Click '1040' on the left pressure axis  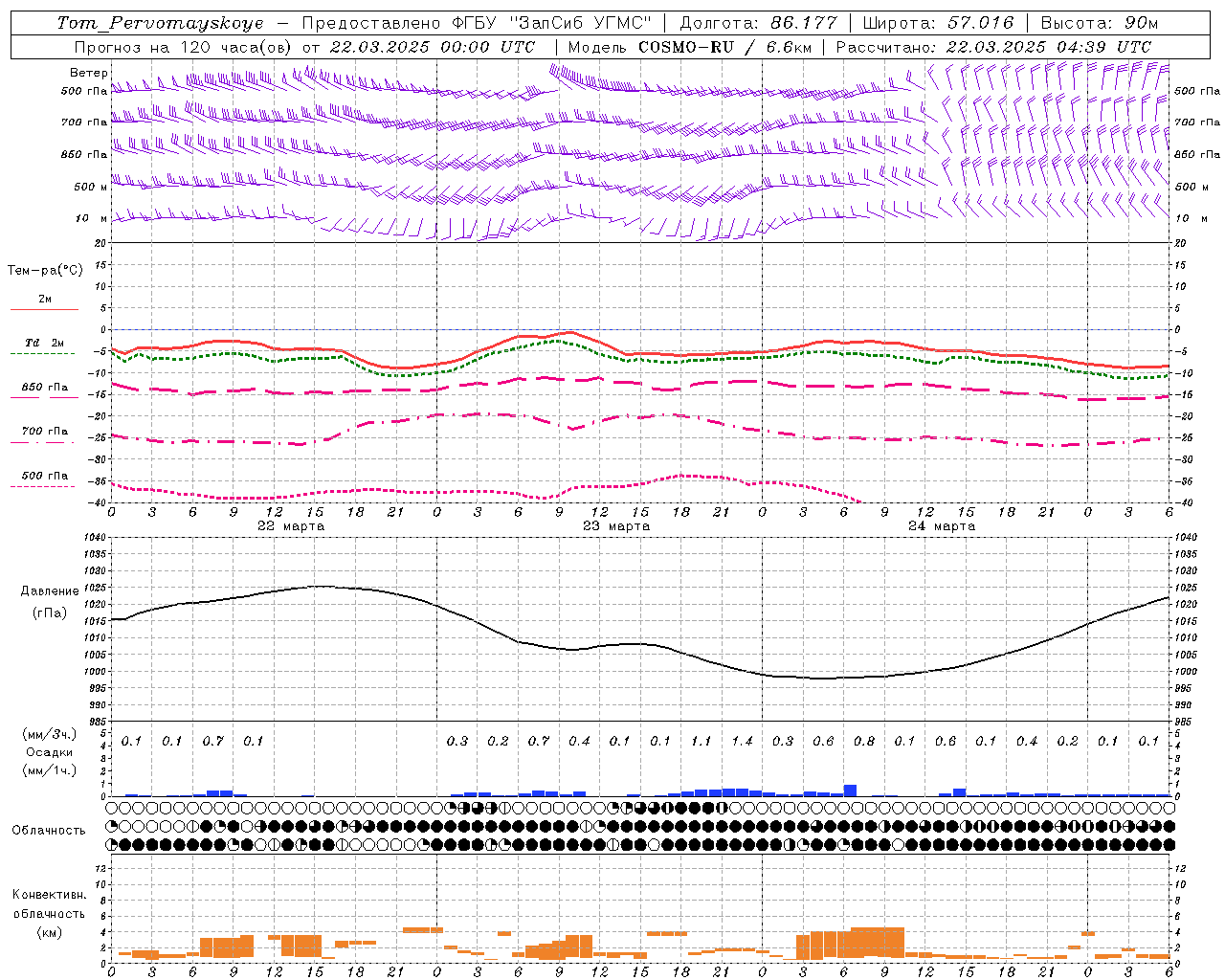pyautogui.click(x=95, y=538)
